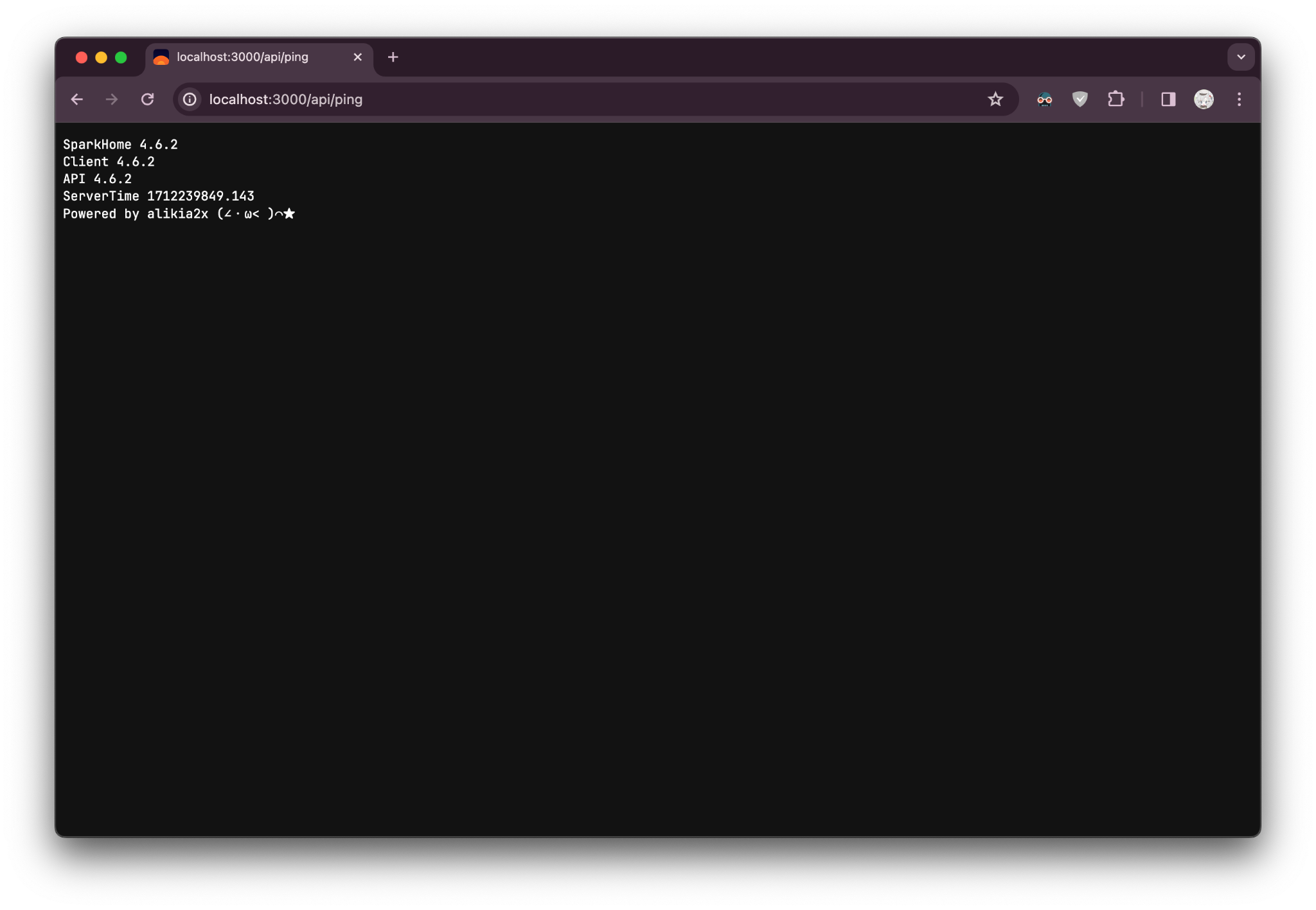View site information icon in address bar
Viewport: 1316px width, 910px height.
pos(190,100)
